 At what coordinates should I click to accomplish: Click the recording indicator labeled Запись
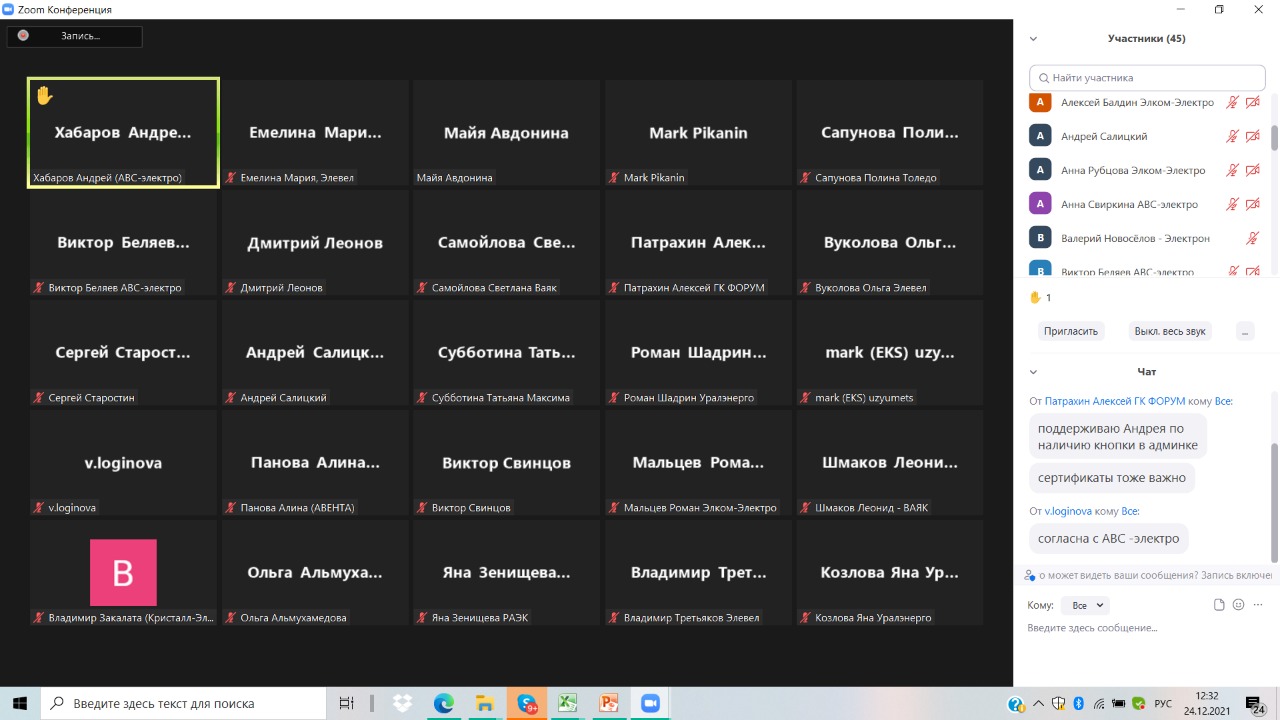click(x=75, y=36)
